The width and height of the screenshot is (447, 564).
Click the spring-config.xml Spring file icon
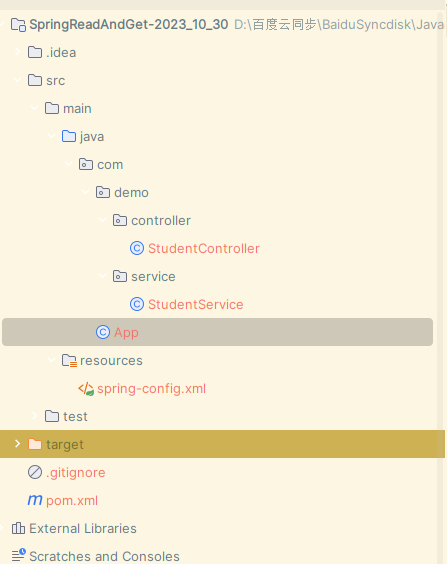(86, 389)
